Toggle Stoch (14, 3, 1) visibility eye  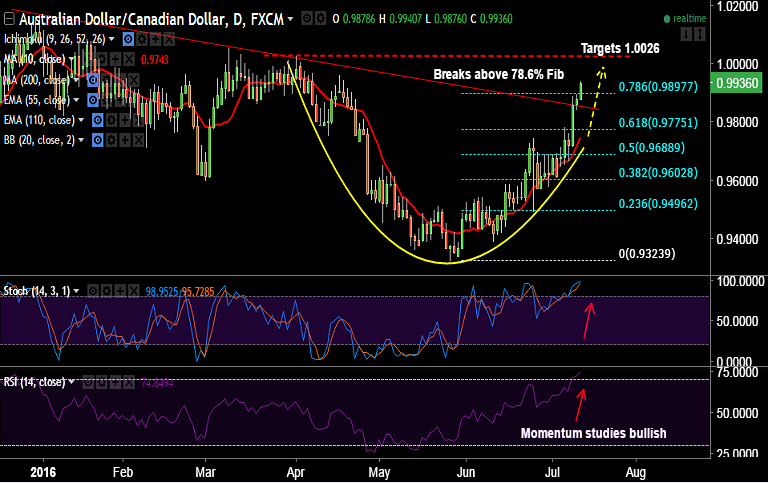(x=93, y=291)
